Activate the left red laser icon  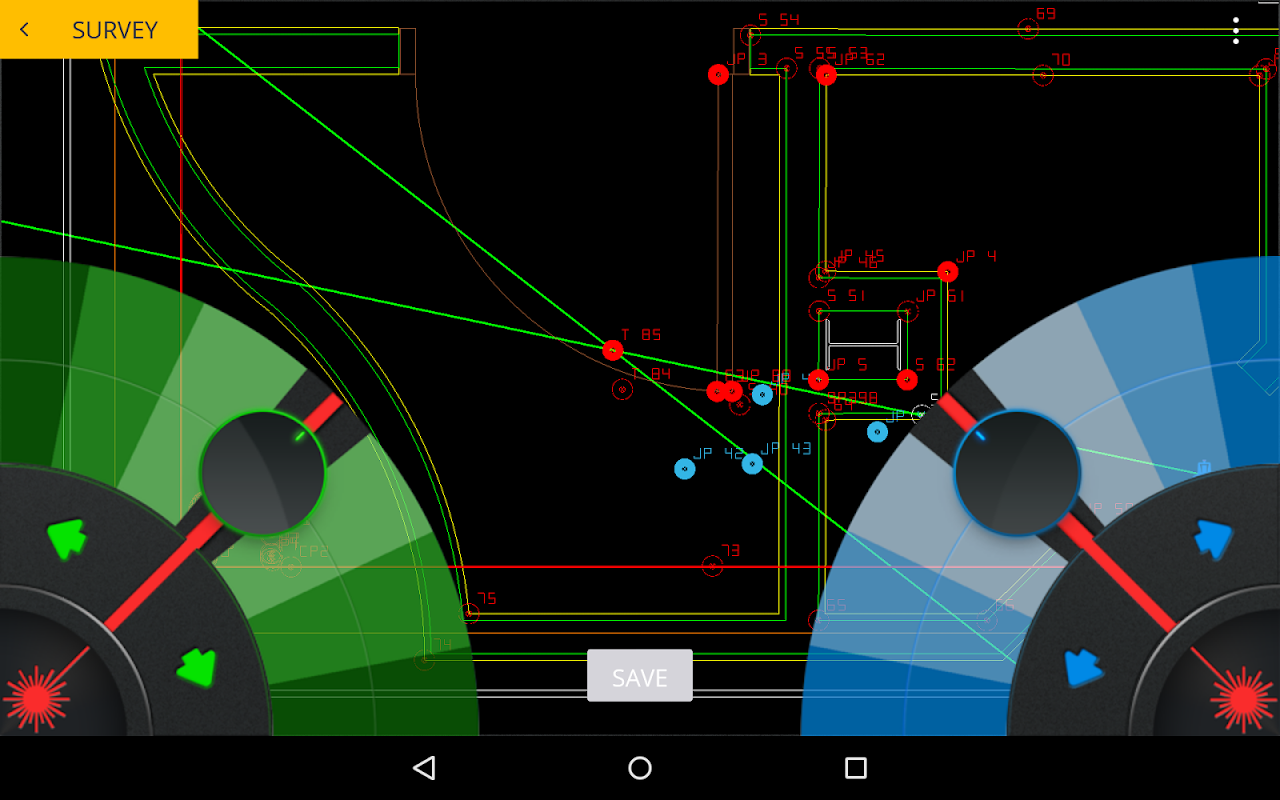[x=37, y=699]
